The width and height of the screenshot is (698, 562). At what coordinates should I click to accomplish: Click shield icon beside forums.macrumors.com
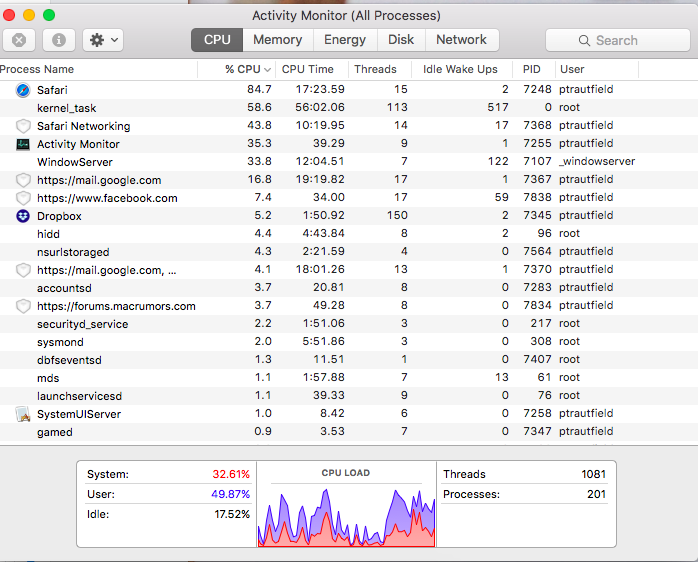click(23, 306)
